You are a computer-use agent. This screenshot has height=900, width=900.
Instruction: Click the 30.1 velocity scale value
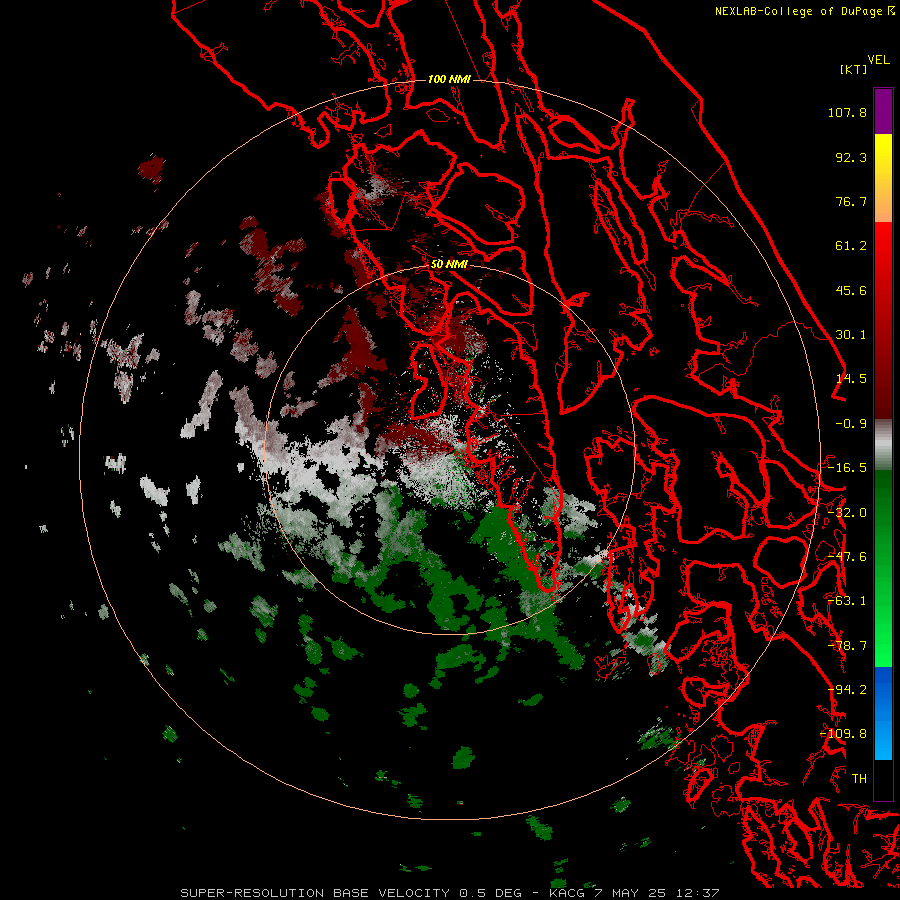(851, 335)
